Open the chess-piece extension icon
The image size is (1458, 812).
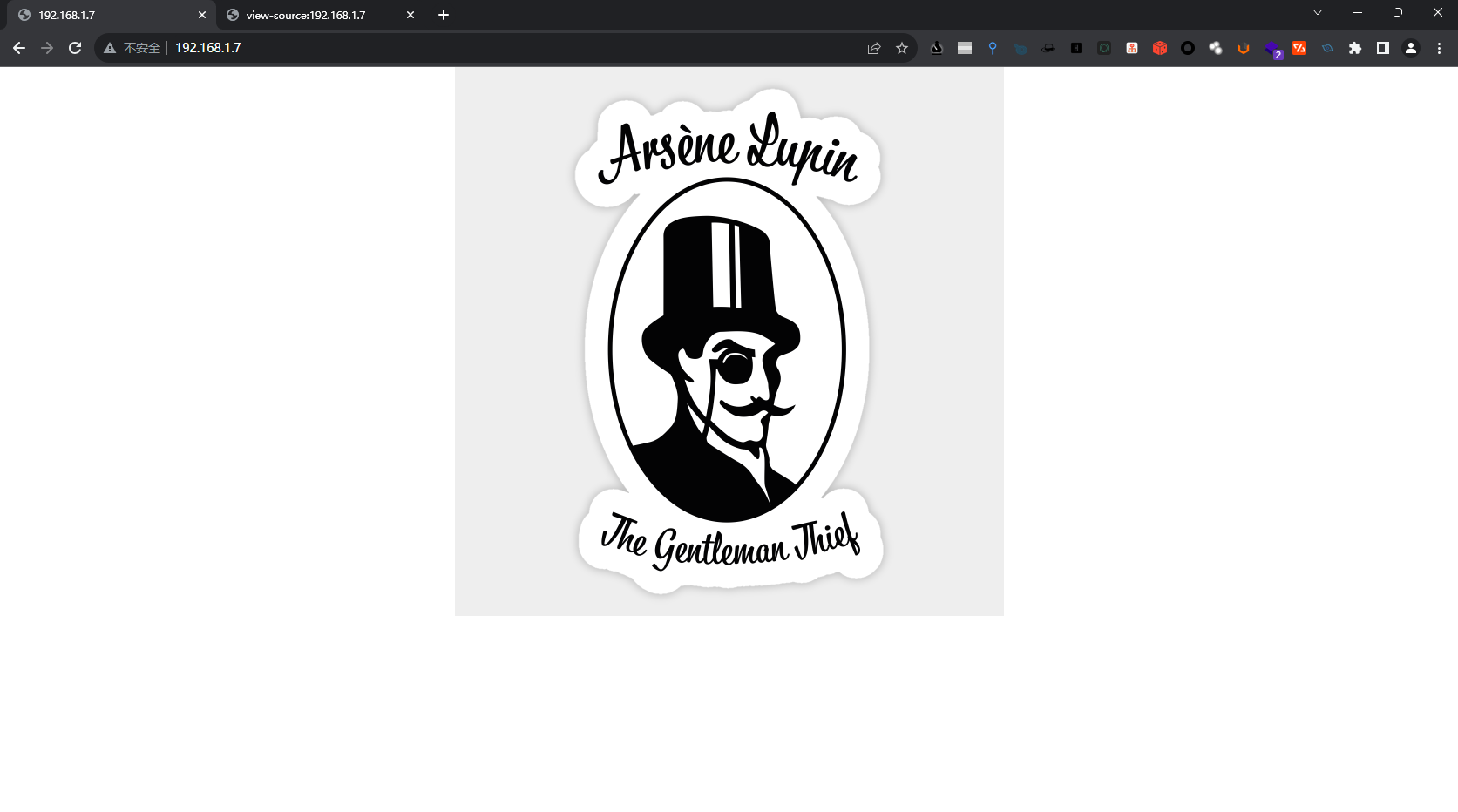click(x=937, y=48)
